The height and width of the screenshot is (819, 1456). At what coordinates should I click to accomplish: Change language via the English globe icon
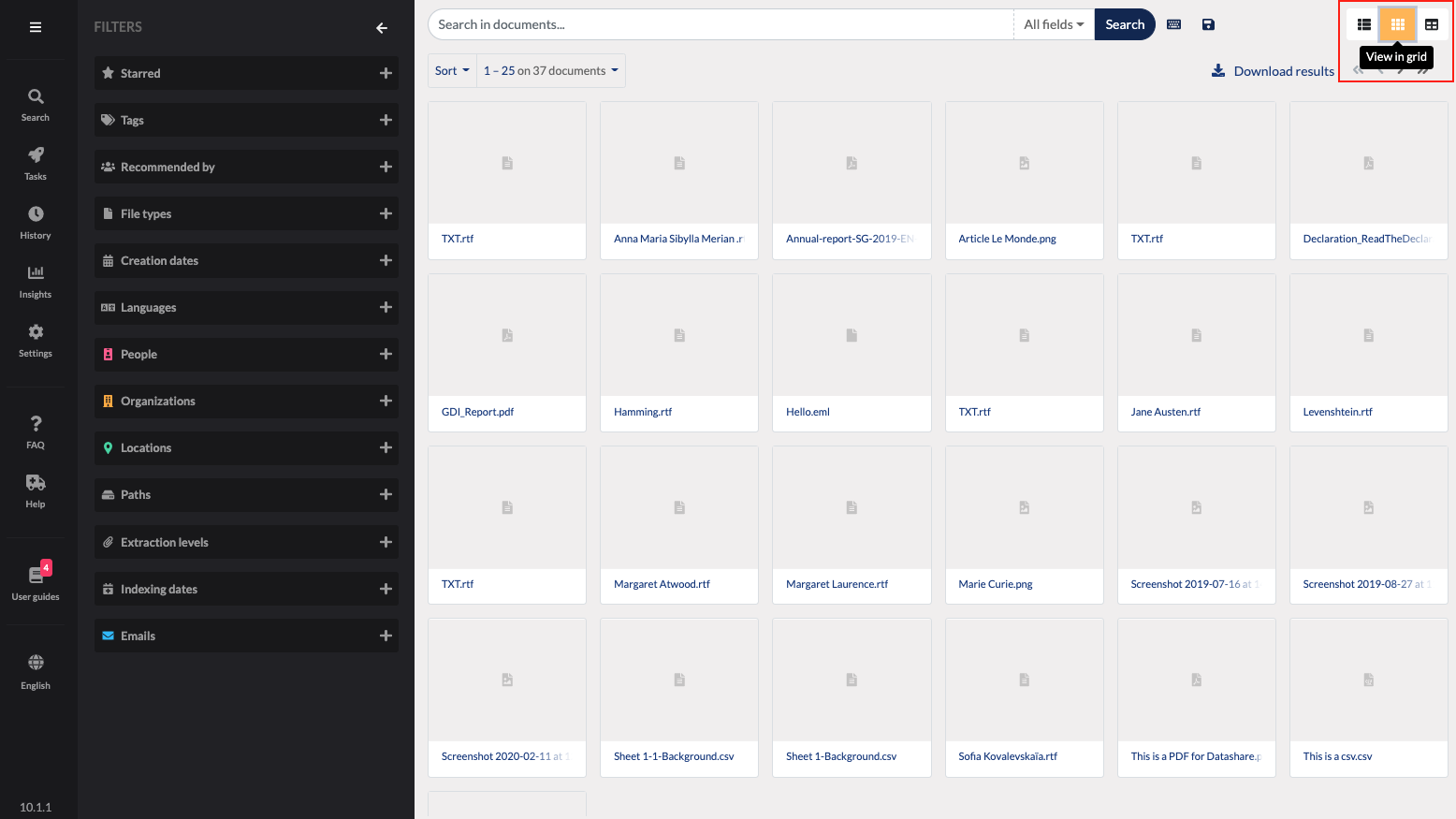point(36,672)
